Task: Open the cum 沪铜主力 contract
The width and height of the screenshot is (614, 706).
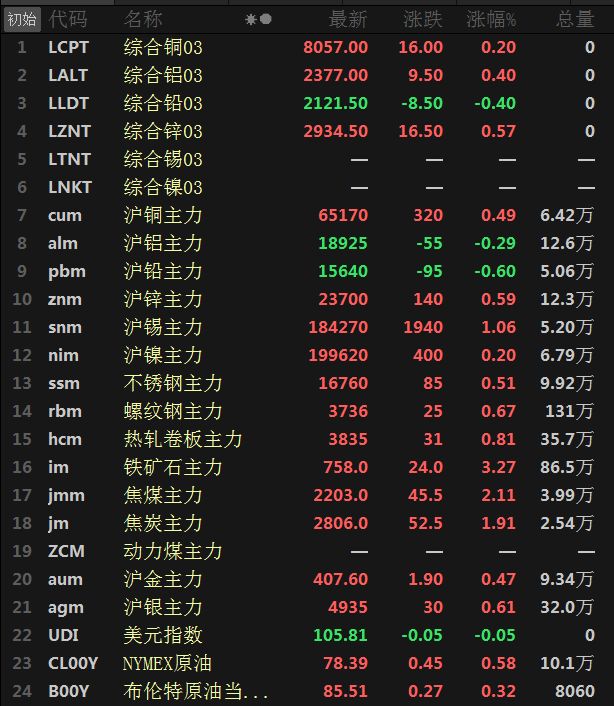Action: coord(307,215)
